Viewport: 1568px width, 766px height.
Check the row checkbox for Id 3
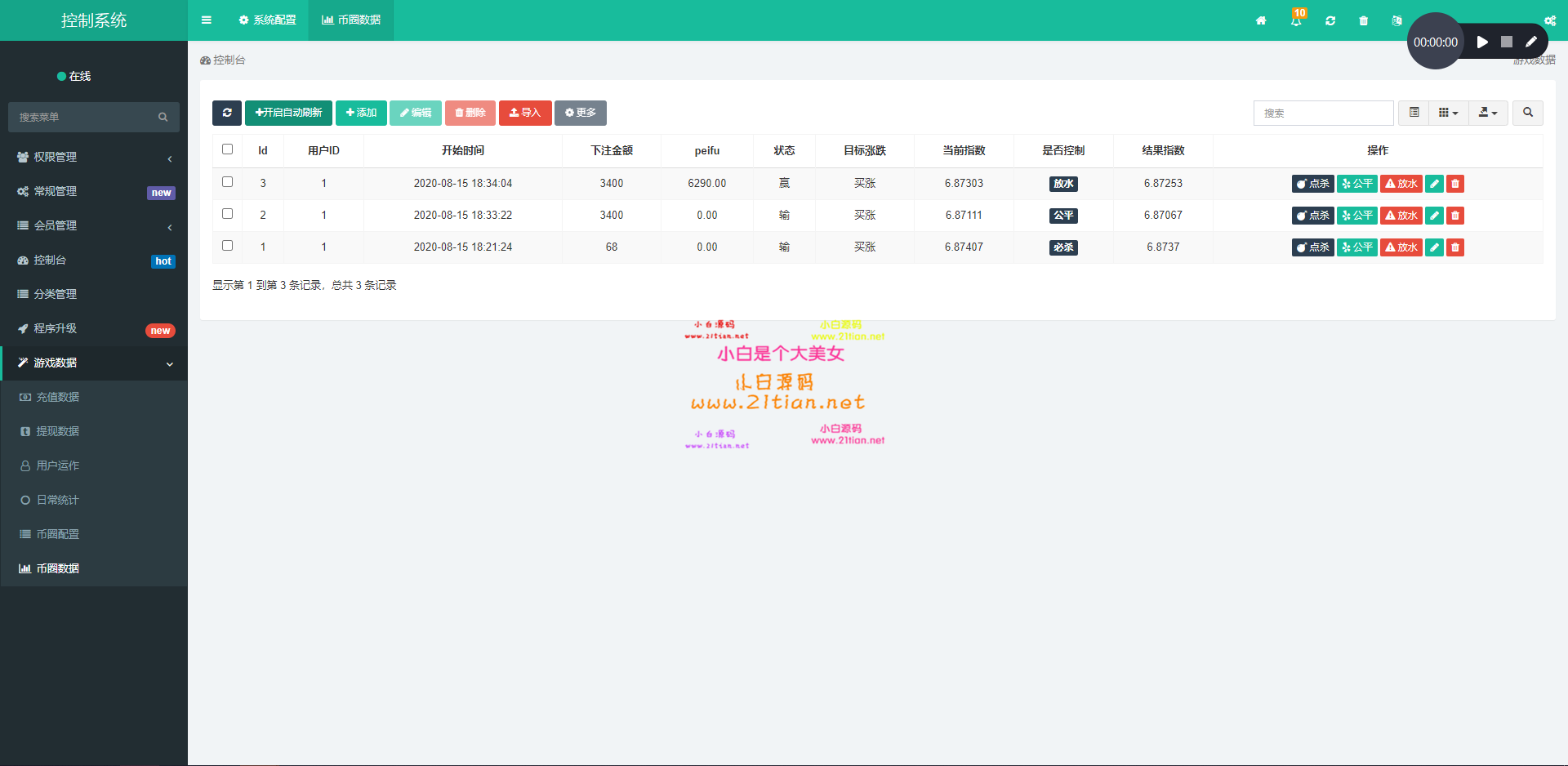tap(228, 182)
